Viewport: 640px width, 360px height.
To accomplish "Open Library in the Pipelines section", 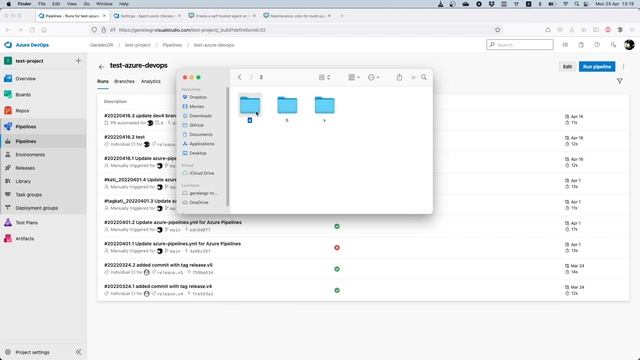I will point(23,181).
